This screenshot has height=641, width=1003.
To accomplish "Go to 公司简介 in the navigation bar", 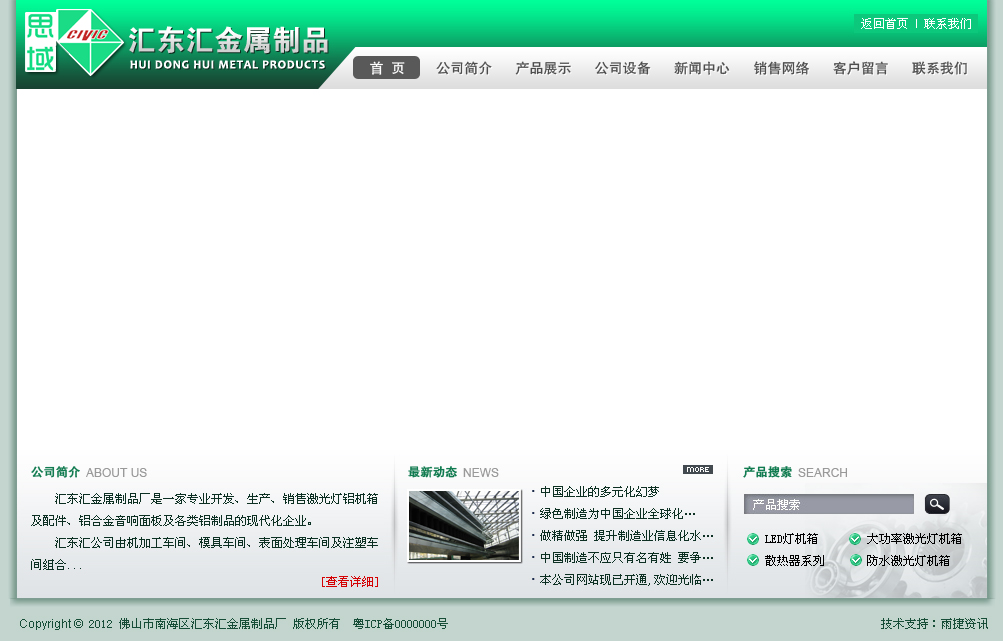I will 464,68.
